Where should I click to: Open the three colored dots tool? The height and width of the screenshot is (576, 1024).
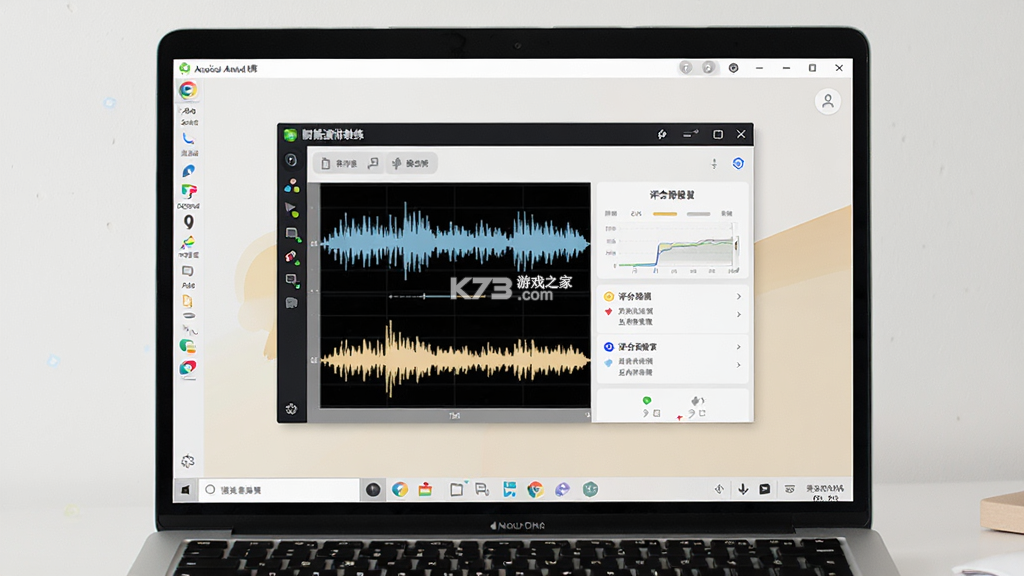coord(292,185)
